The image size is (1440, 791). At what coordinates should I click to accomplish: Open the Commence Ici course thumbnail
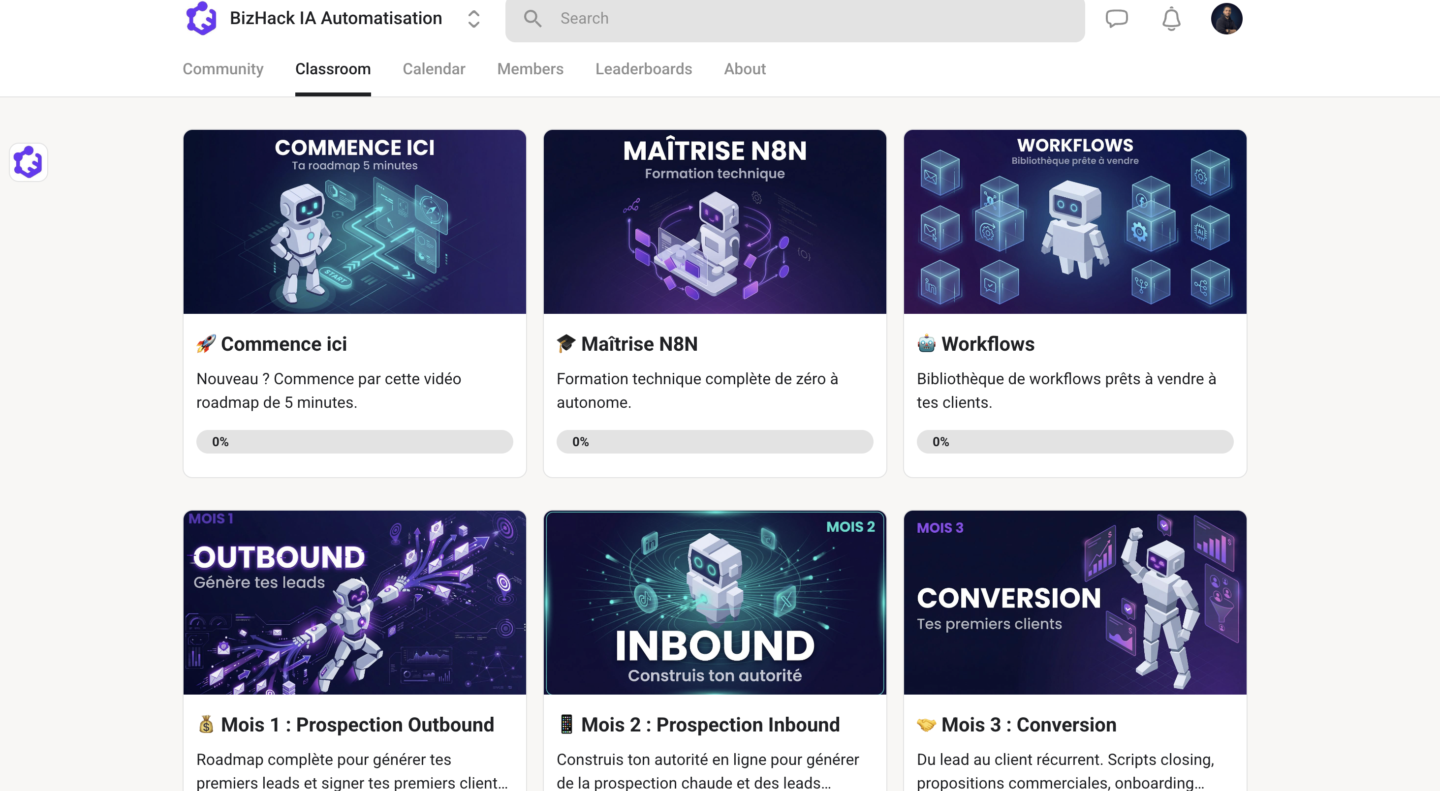[355, 222]
